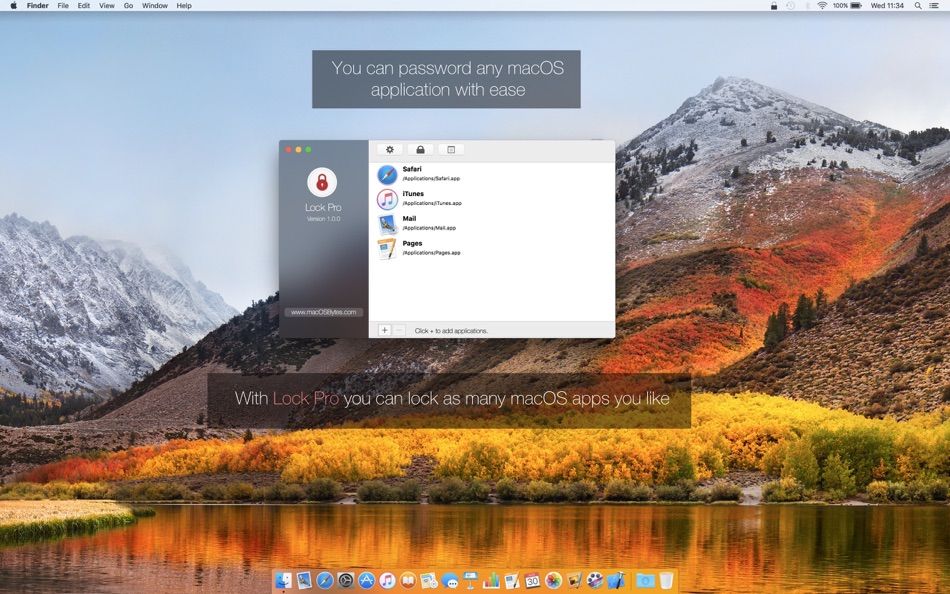
Task: Open the File menu
Action: pos(63,5)
